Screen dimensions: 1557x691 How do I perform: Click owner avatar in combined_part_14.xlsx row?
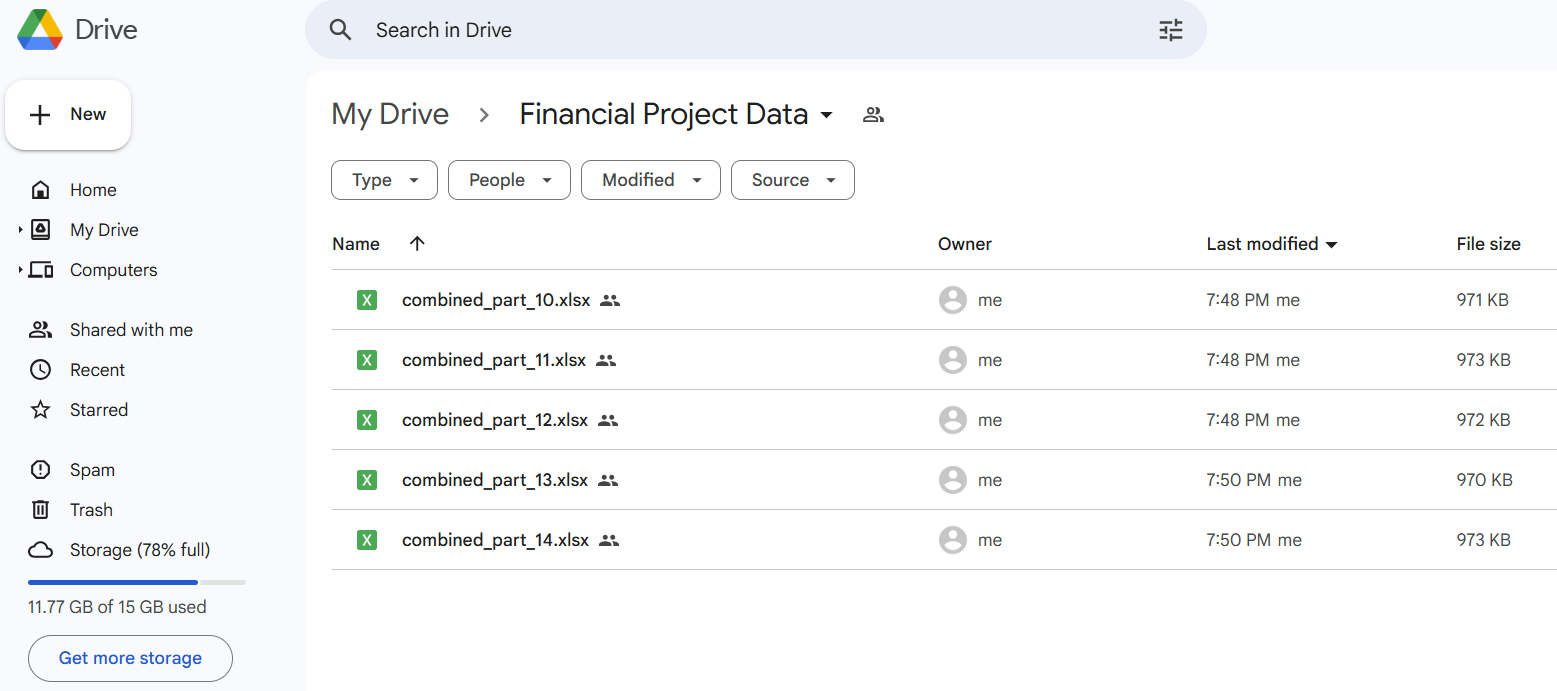point(953,540)
